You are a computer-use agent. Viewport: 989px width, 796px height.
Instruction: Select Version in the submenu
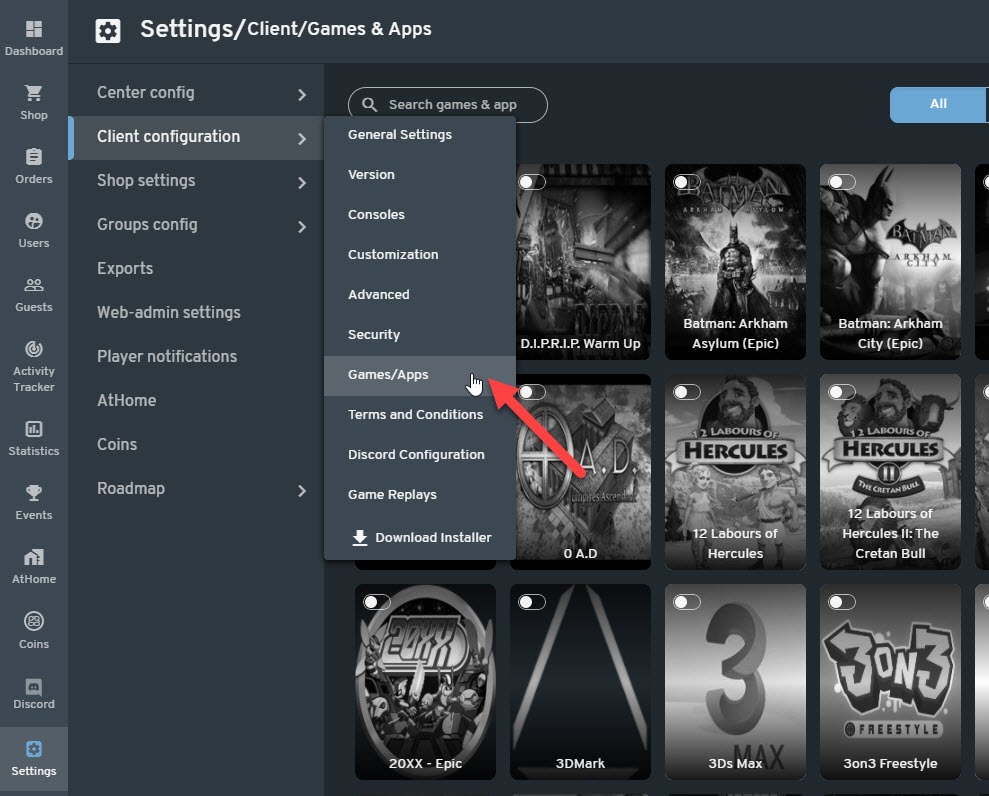click(419, 175)
